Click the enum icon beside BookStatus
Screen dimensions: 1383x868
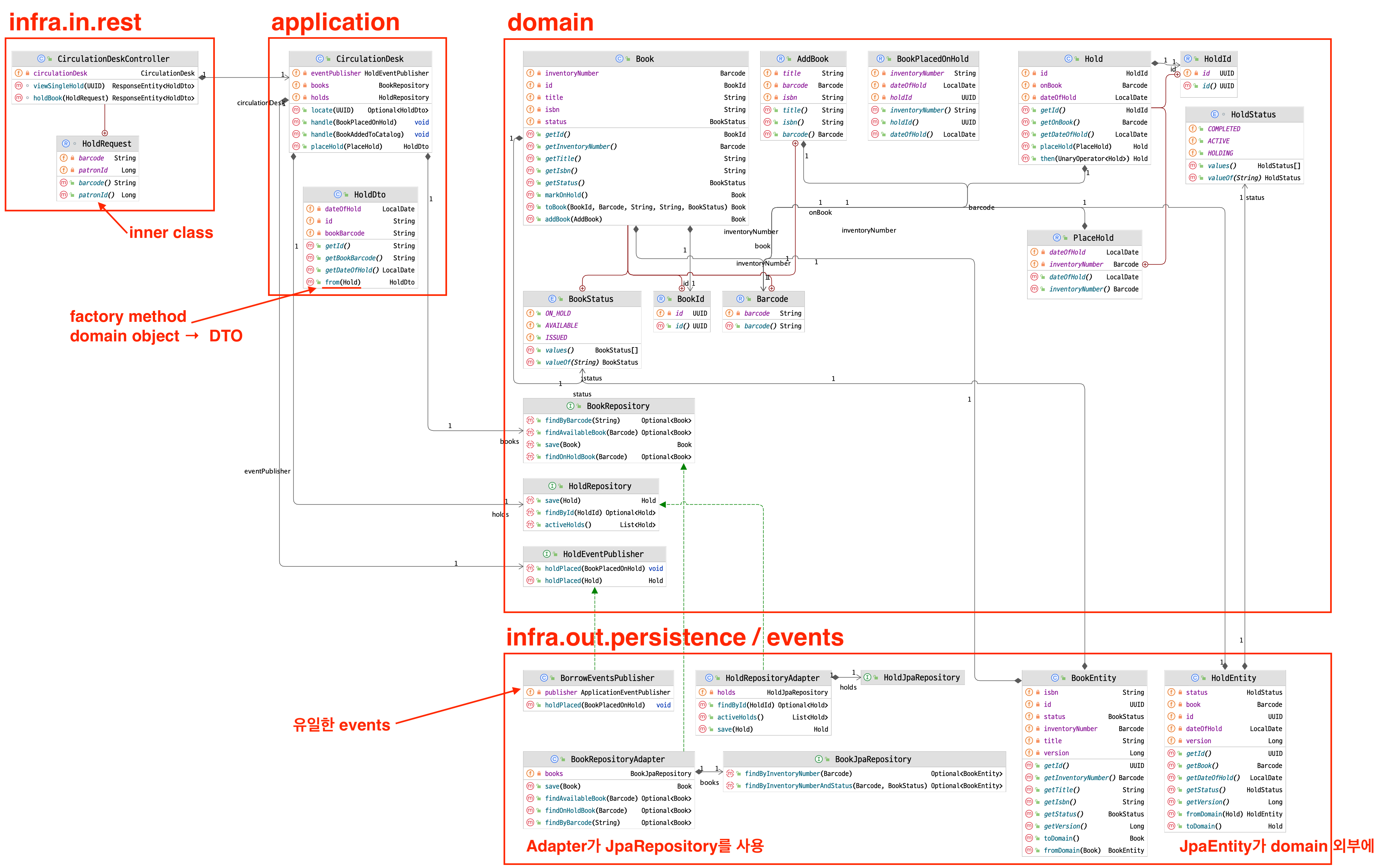point(552,298)
